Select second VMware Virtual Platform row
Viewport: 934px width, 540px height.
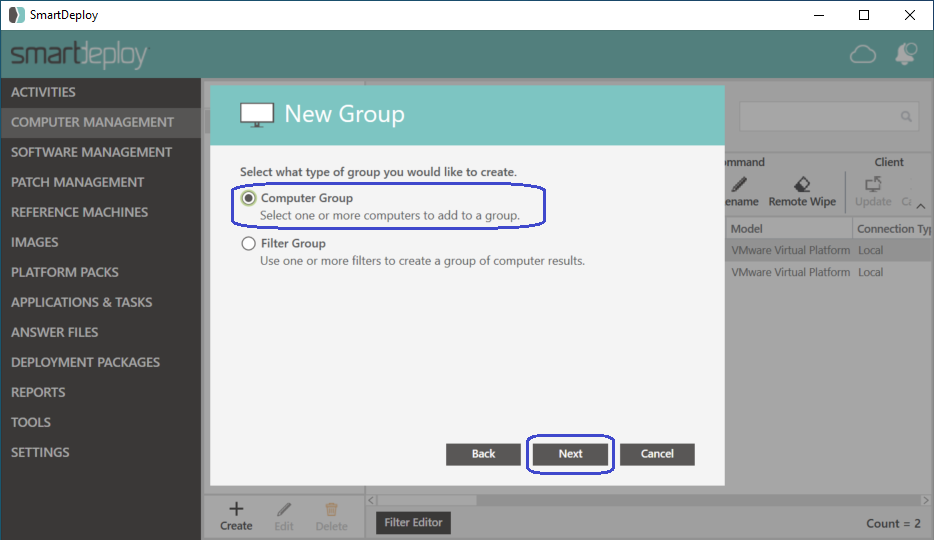click(829, 272)
